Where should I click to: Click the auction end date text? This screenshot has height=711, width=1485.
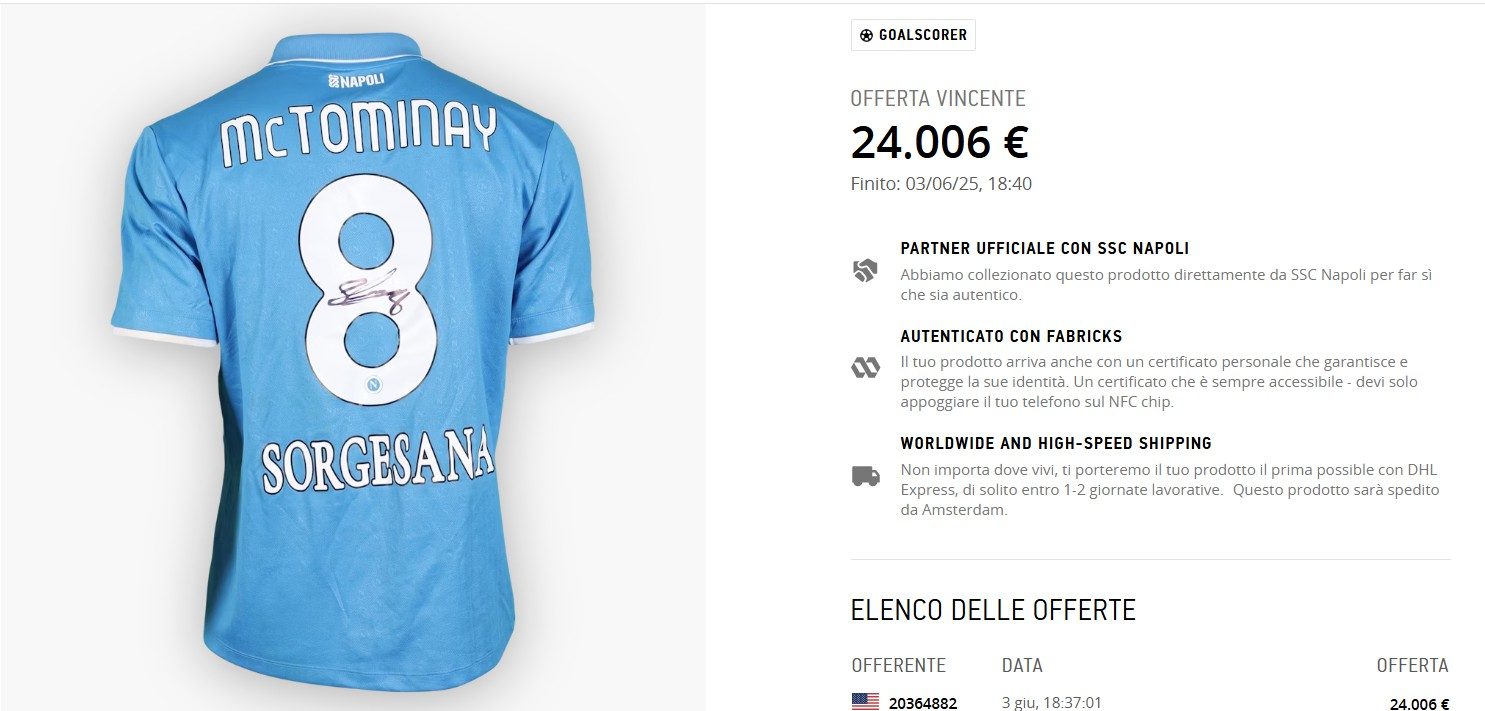pos(941,183)
